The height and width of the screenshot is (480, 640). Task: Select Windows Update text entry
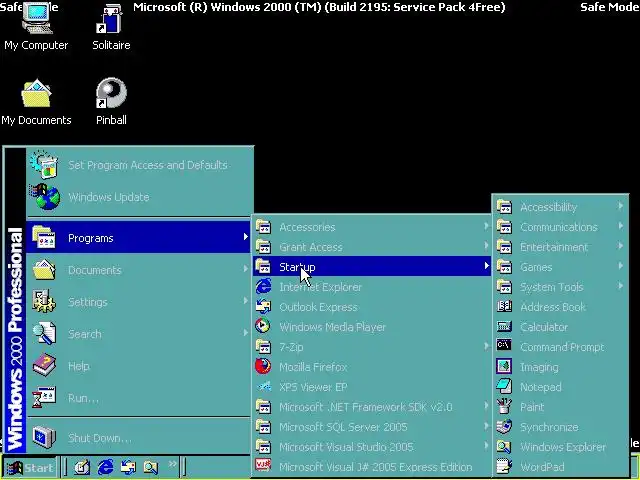pyautogui.click(x=109, y=197)
